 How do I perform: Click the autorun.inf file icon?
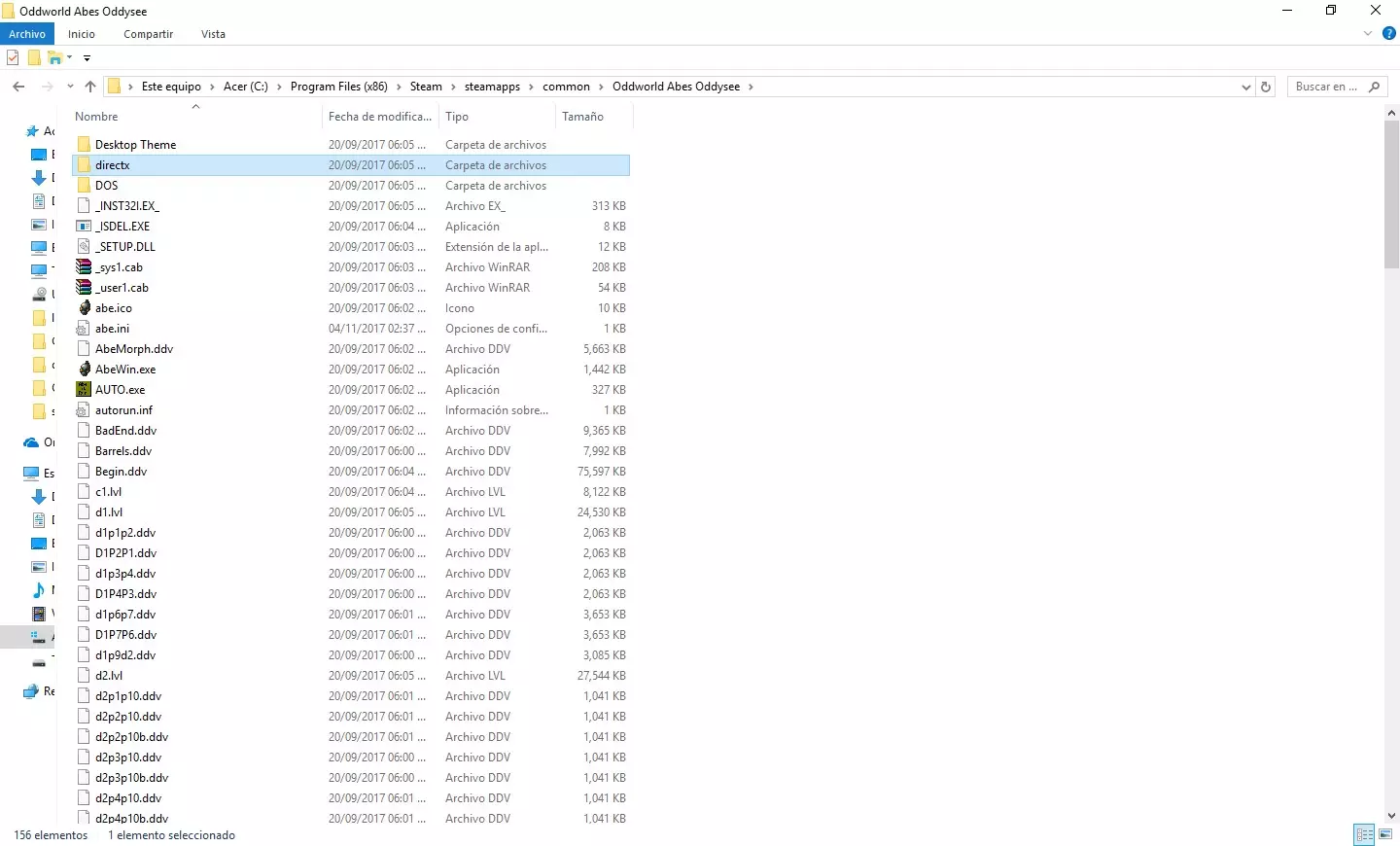[84, 410]
